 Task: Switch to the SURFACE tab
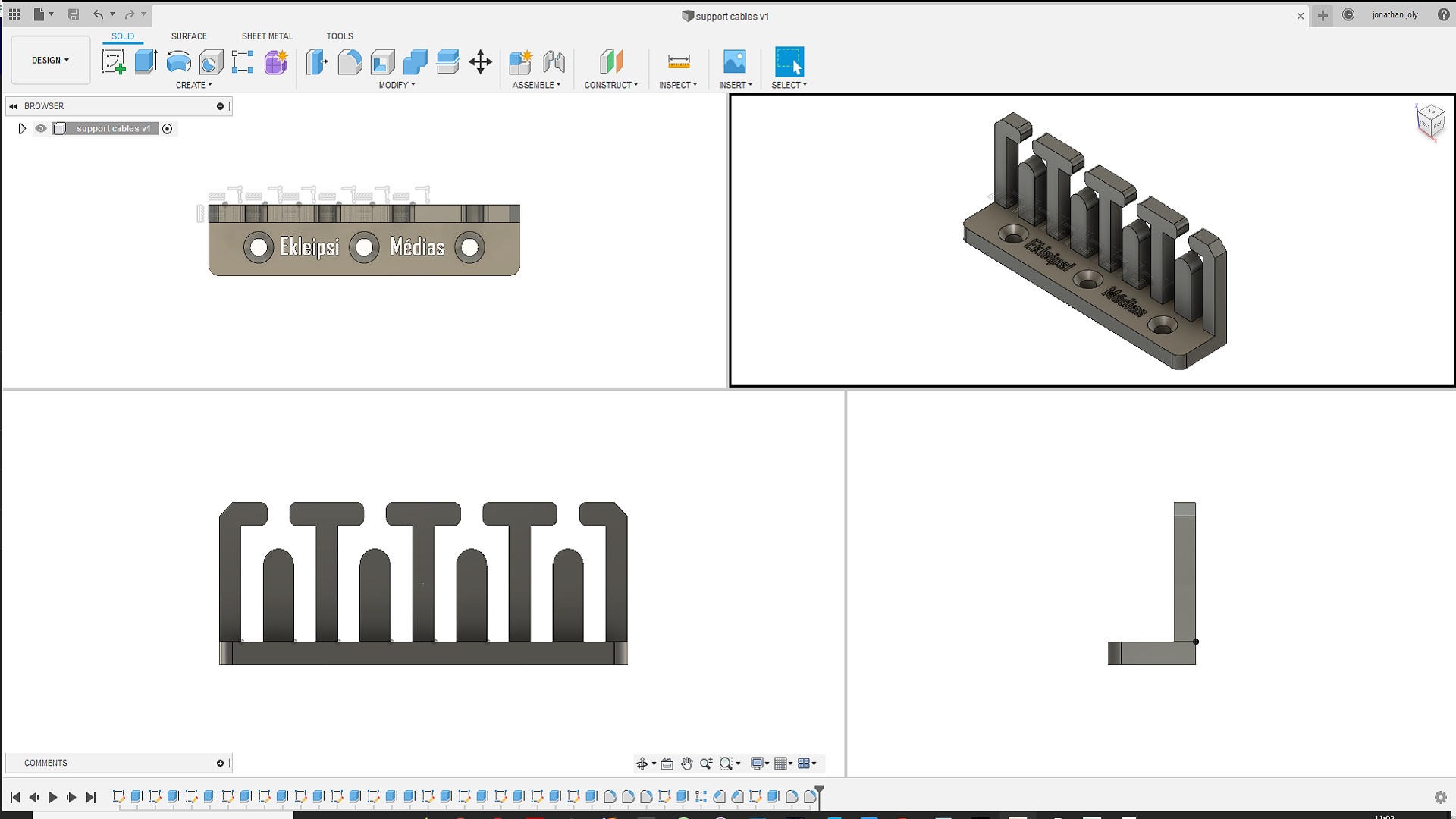point(189,36)
